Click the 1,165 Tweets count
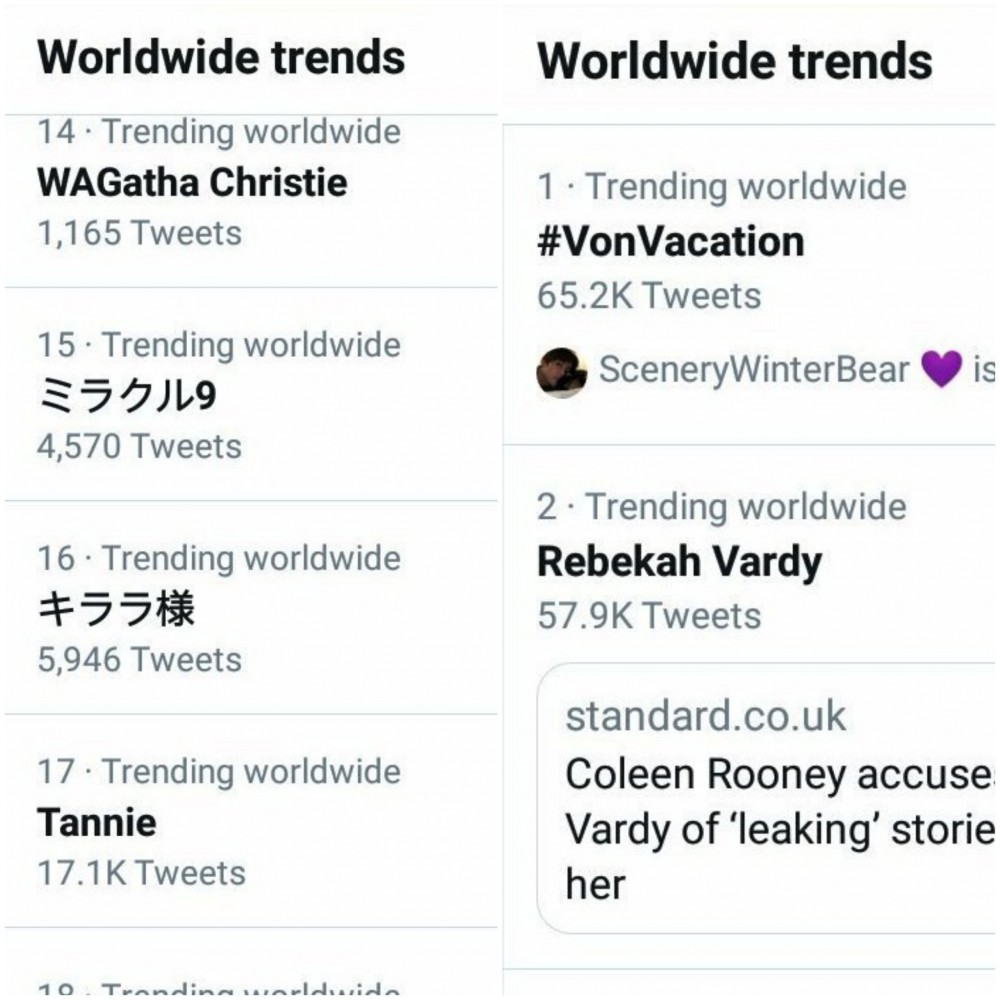 (140, 233)
